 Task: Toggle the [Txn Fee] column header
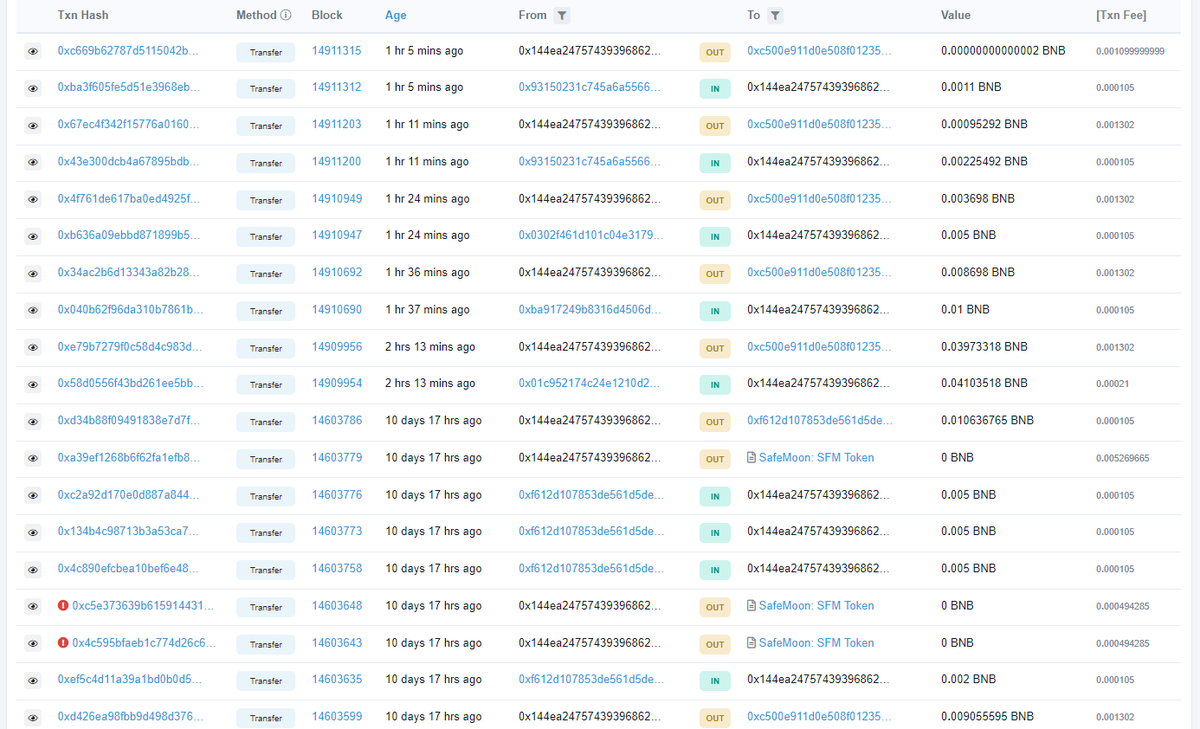click(1121, 15)
